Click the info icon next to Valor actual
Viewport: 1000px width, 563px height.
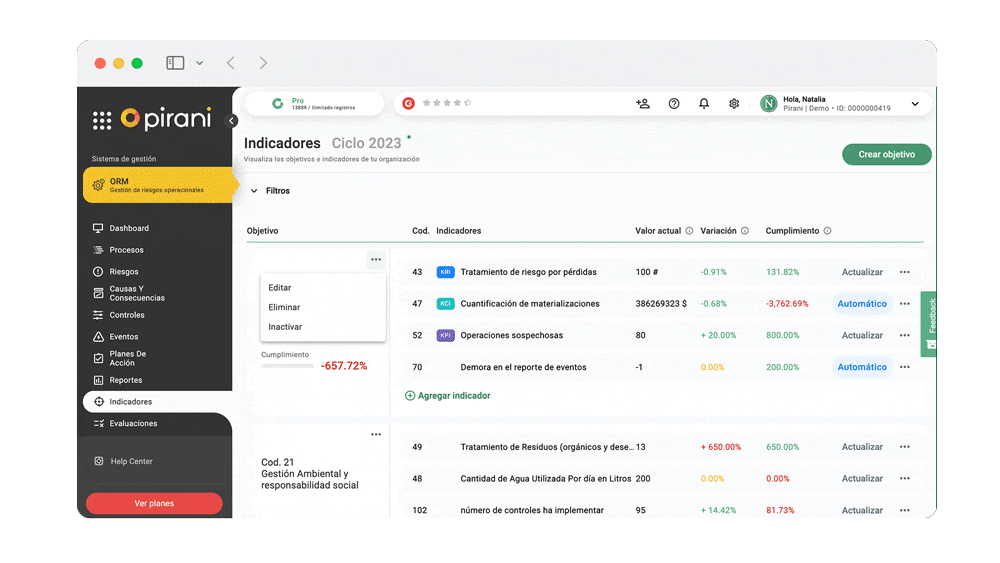click(x=689, y=231)
